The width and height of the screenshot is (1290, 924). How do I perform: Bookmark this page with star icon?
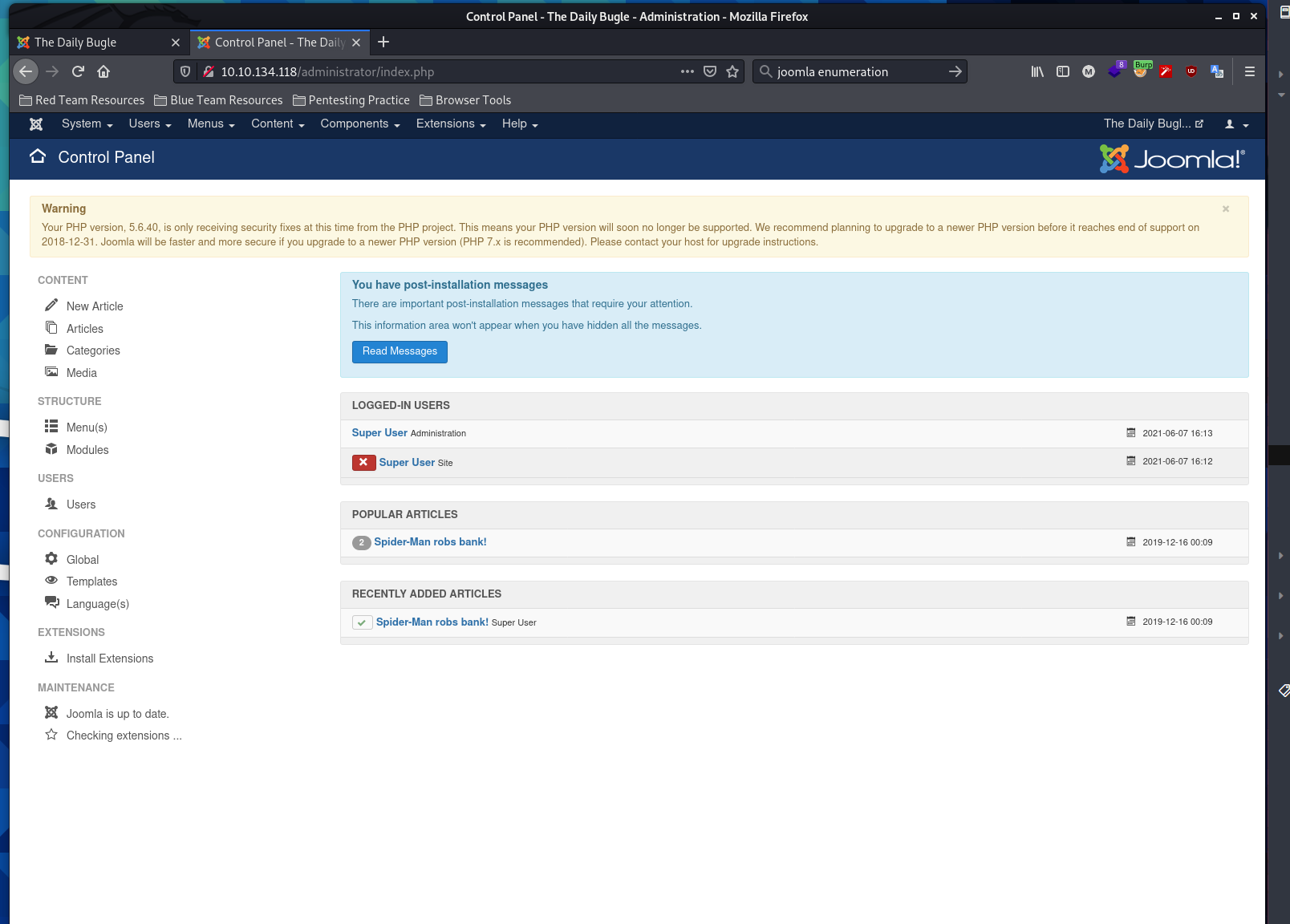click(732, 71)
